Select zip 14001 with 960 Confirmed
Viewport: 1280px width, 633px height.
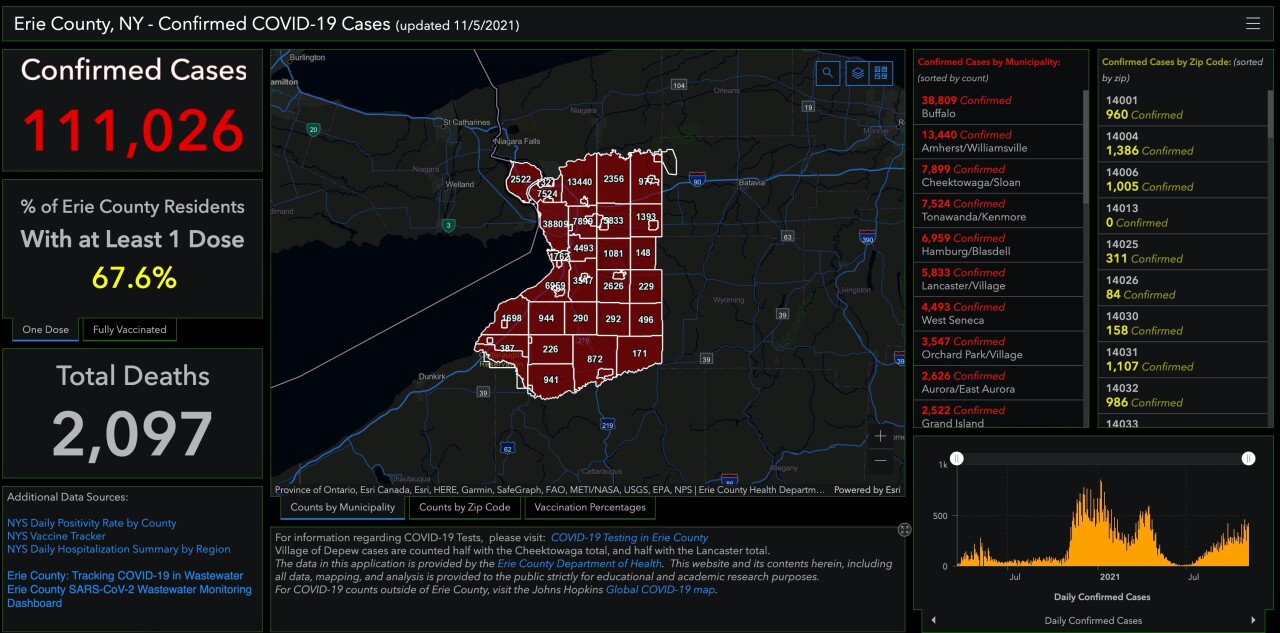(1184, 108)
